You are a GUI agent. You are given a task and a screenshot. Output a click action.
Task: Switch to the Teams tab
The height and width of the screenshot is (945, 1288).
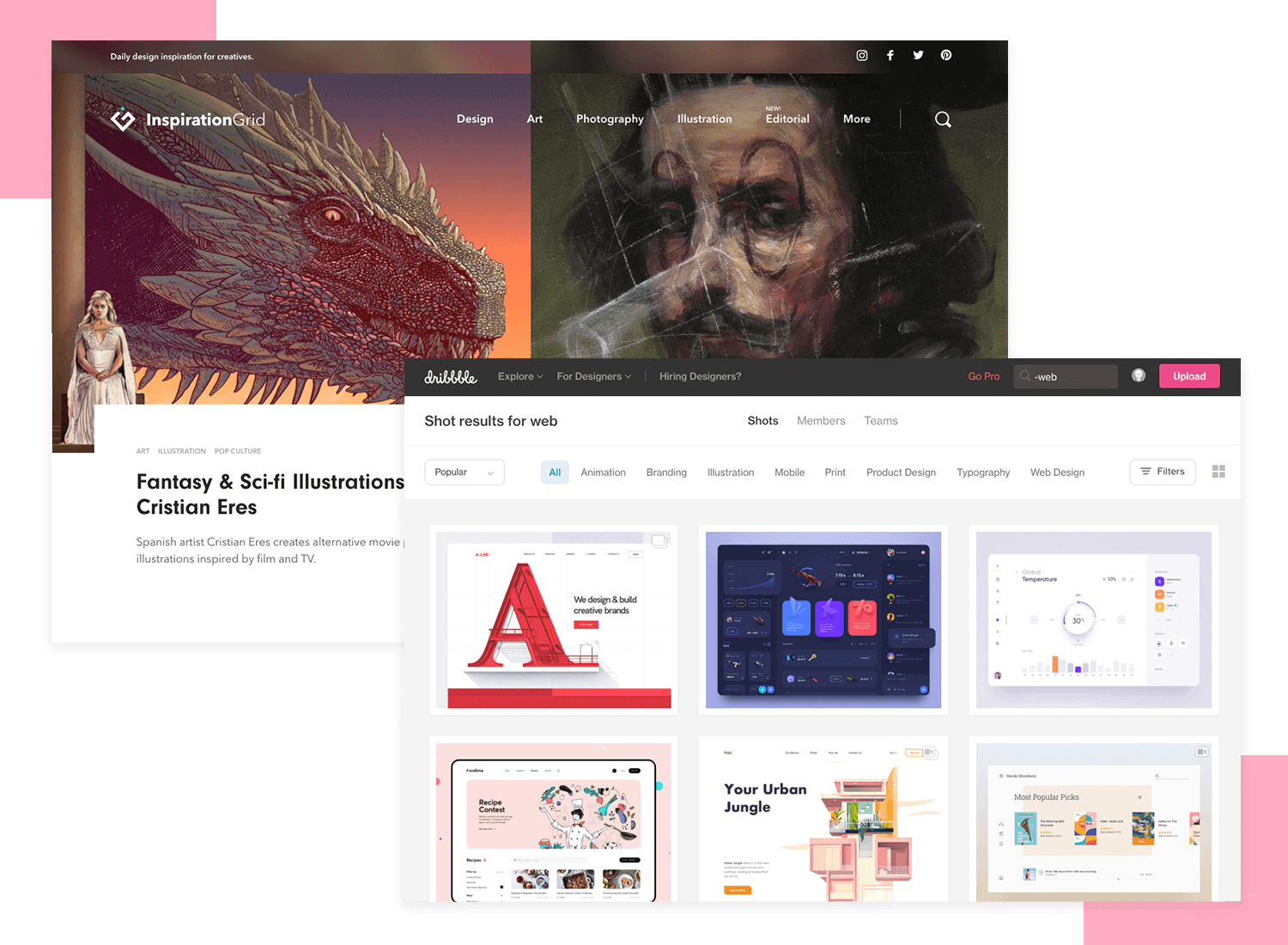point(881,421)
